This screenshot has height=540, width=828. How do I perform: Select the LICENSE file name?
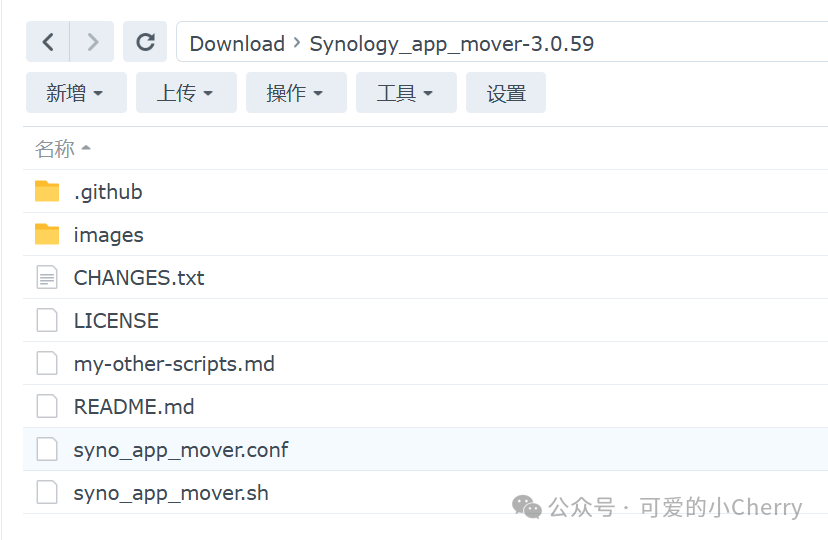click(x=116, y=320)
